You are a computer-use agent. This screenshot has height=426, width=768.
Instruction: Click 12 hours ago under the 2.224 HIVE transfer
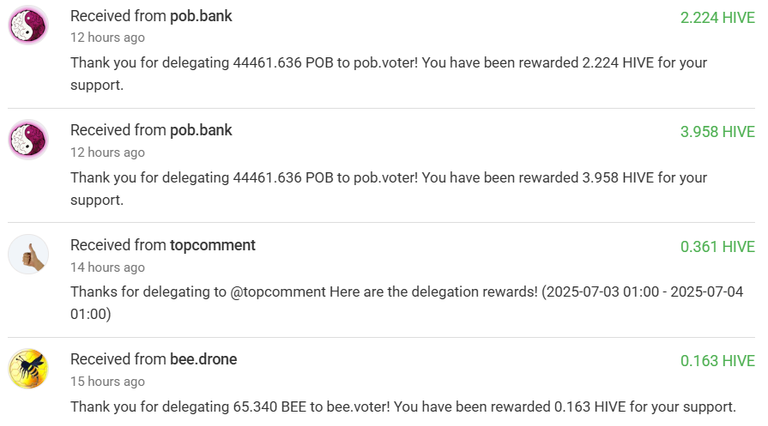[107, 38]
